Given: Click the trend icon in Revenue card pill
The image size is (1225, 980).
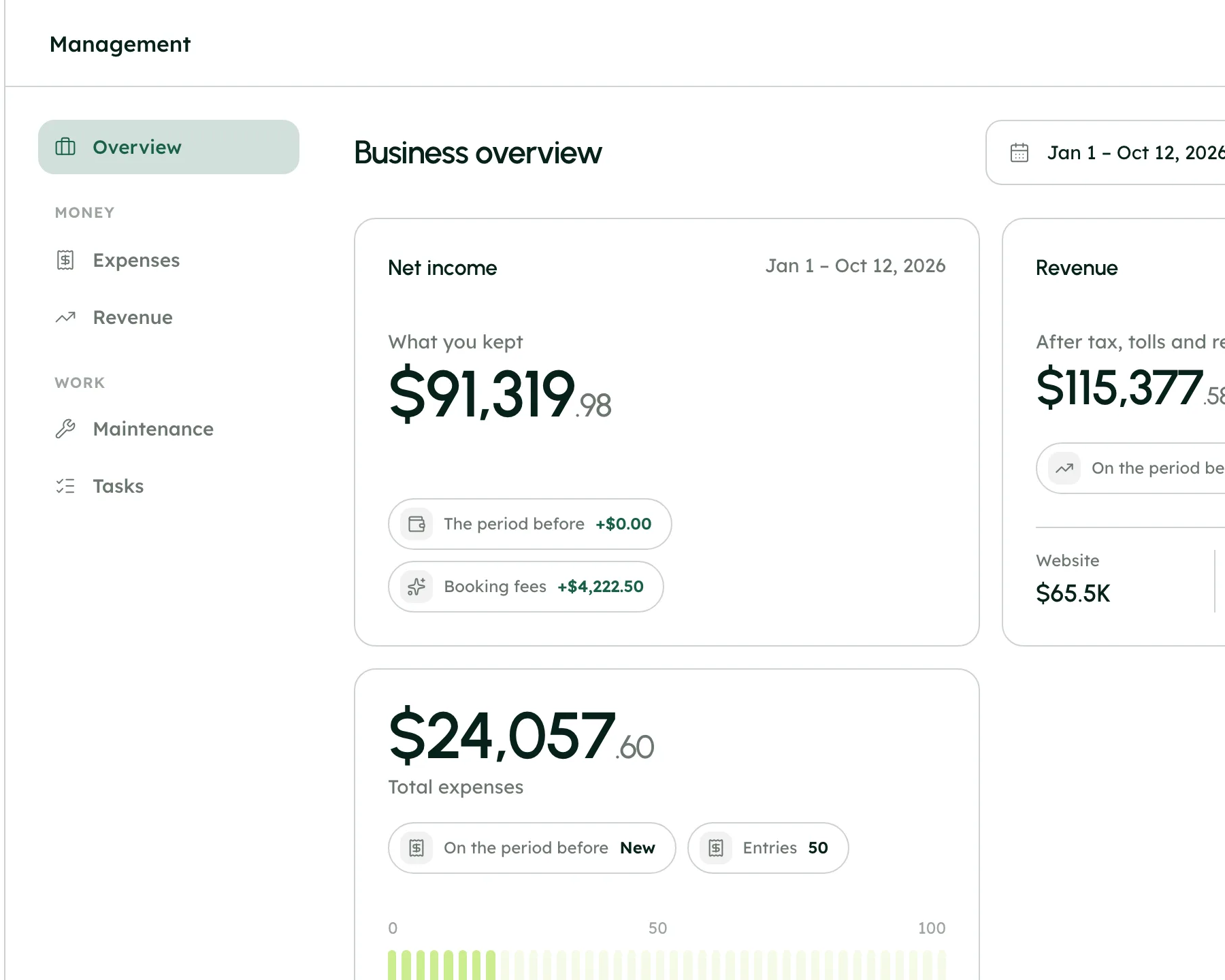Looking at the screenshot, I should point(1064,468).
